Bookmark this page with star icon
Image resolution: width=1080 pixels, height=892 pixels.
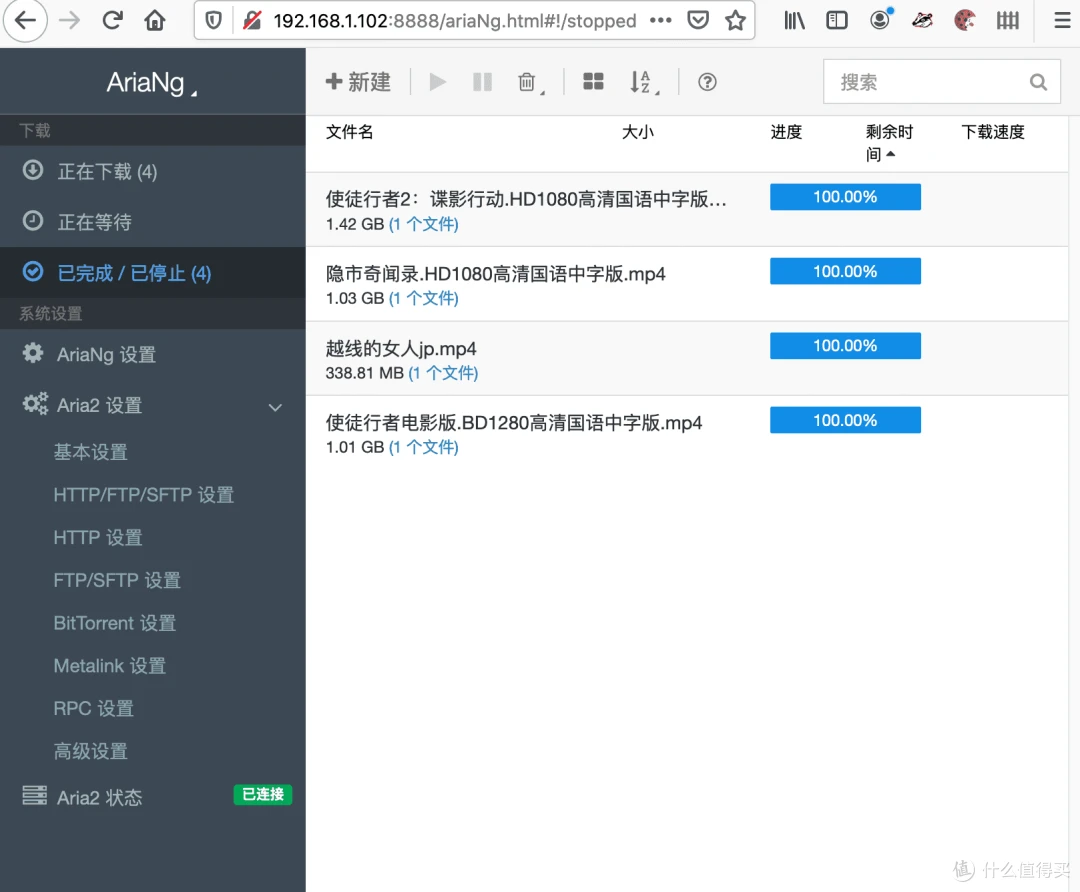tap(735, 21)
